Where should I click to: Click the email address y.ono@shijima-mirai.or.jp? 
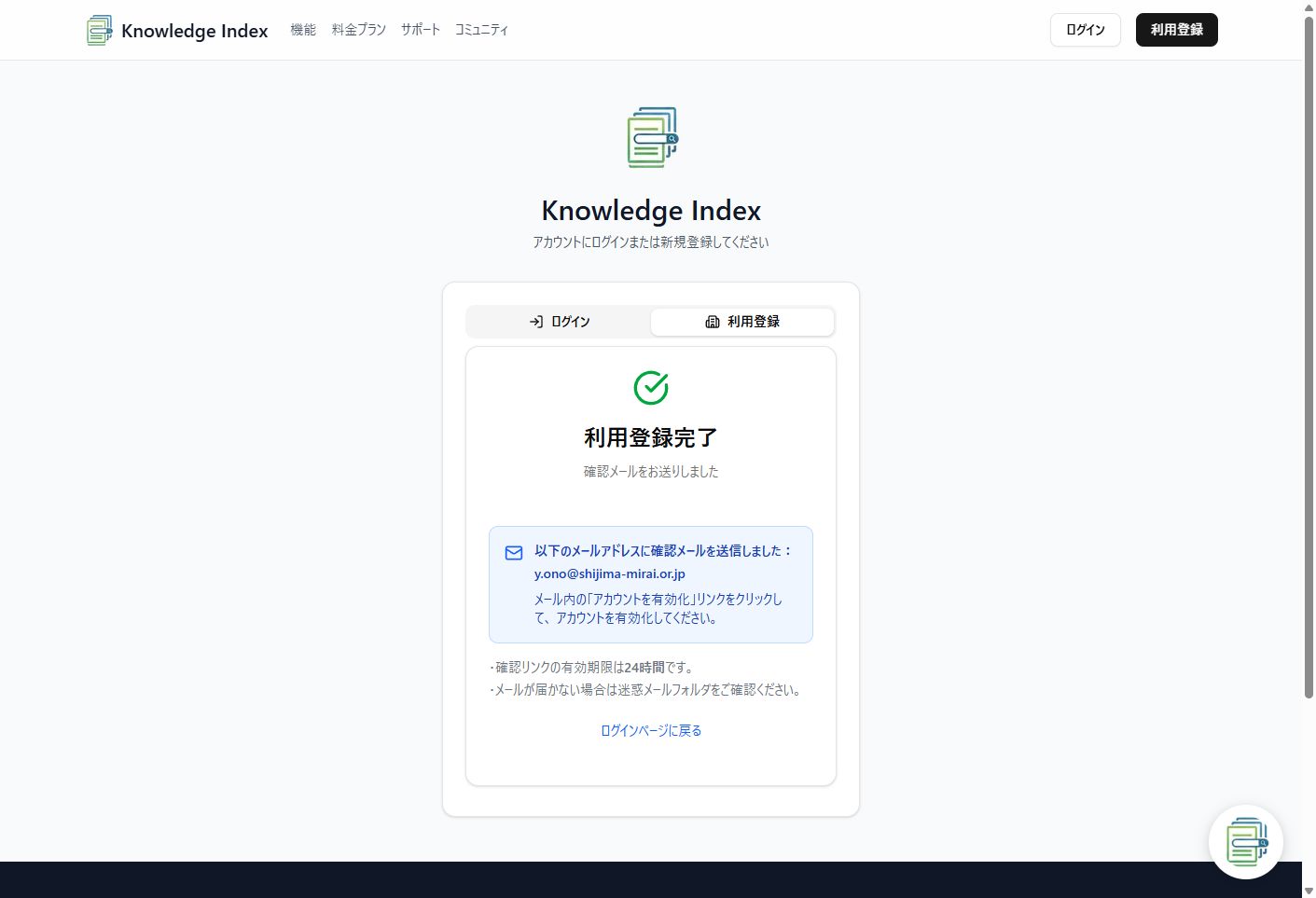coord(610,574)
